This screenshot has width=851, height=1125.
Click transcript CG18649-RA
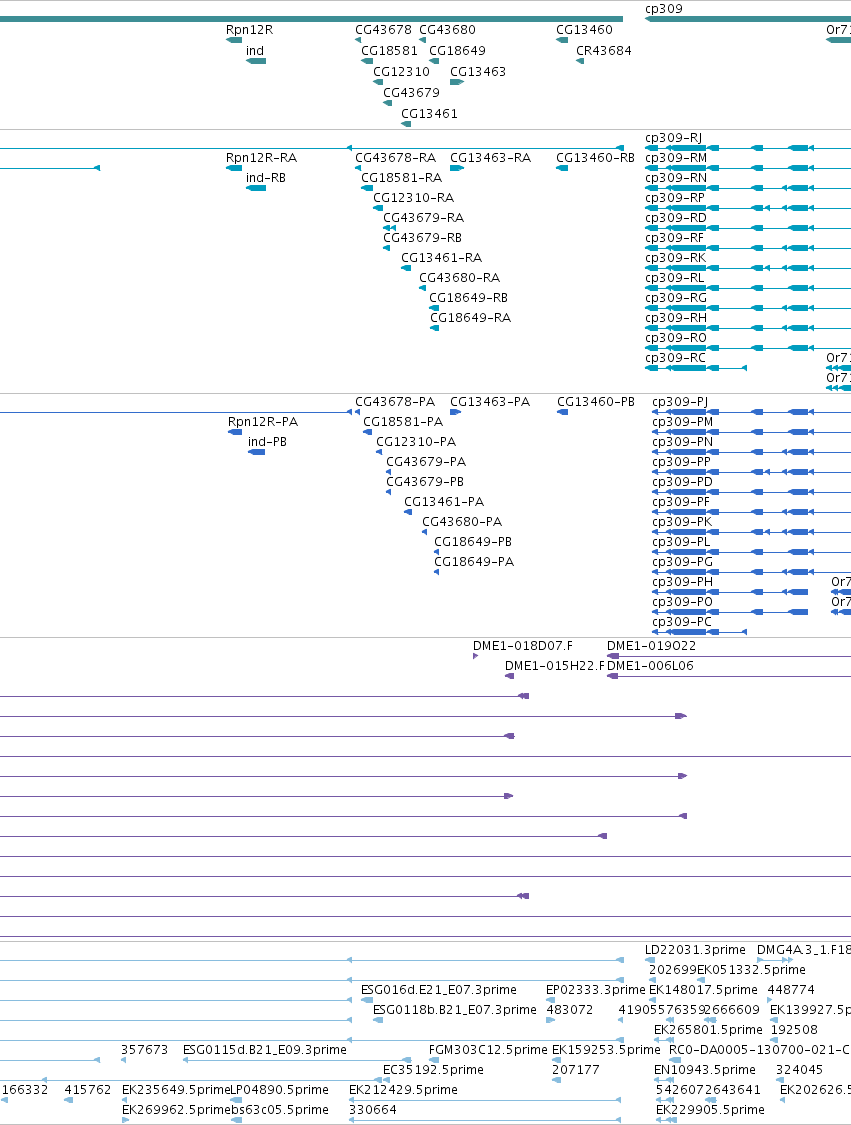[471, 317]
